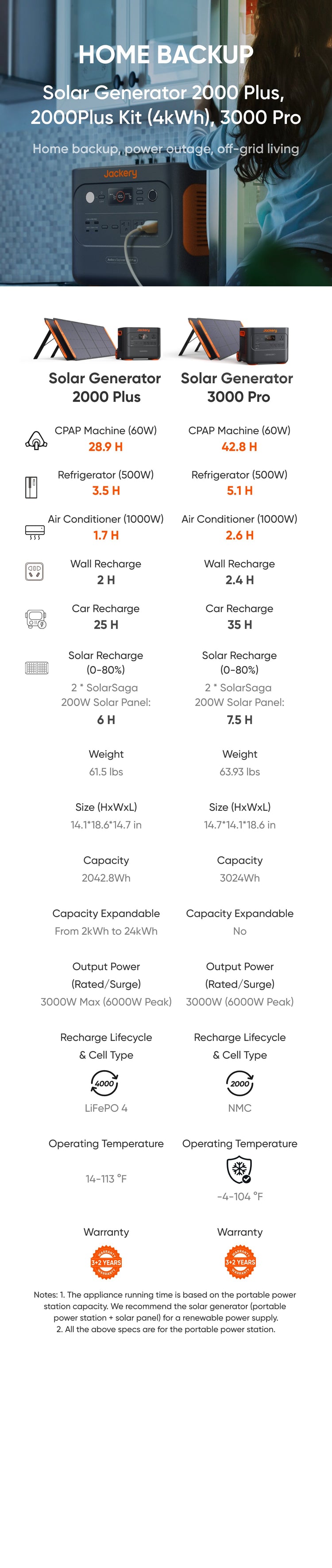Click the 3000 Pro capacity 3024Wh value
The width and height of the screenshot is (332, 1568).
pos(239,878)
